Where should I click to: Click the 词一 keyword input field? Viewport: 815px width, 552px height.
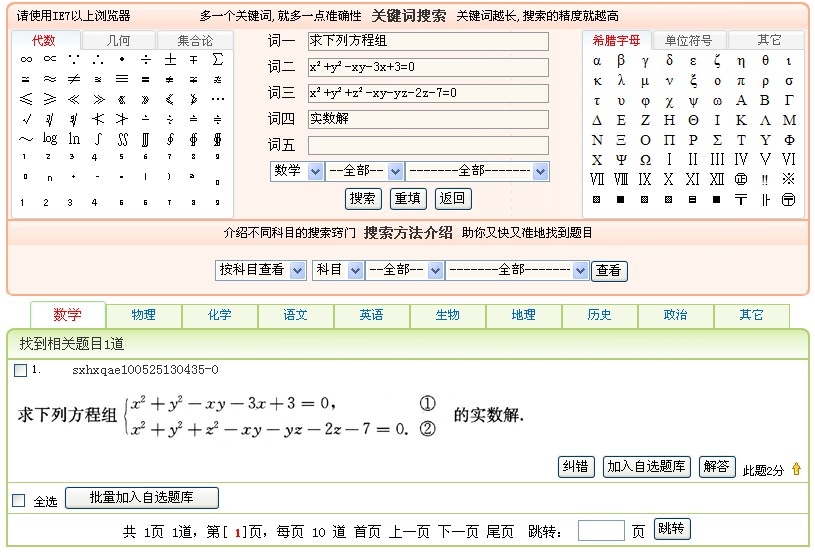428,41
